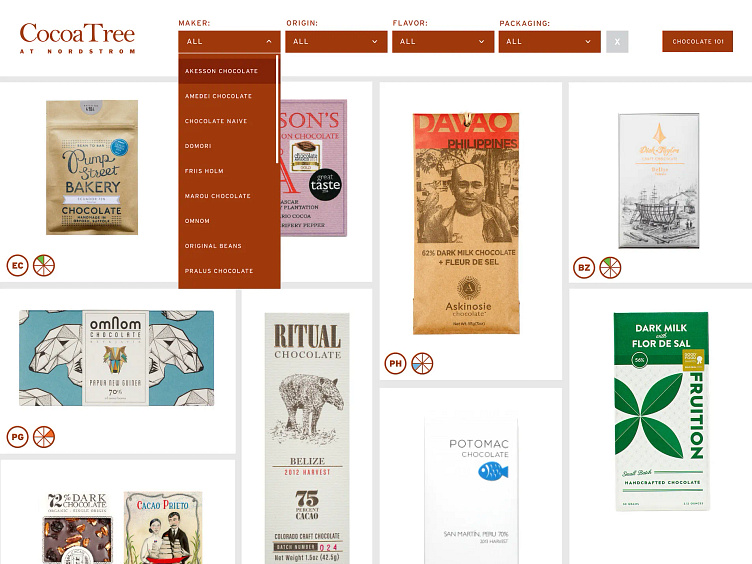Open the Potomac Chocolate San Martin bar

click(x=471, y=490)
